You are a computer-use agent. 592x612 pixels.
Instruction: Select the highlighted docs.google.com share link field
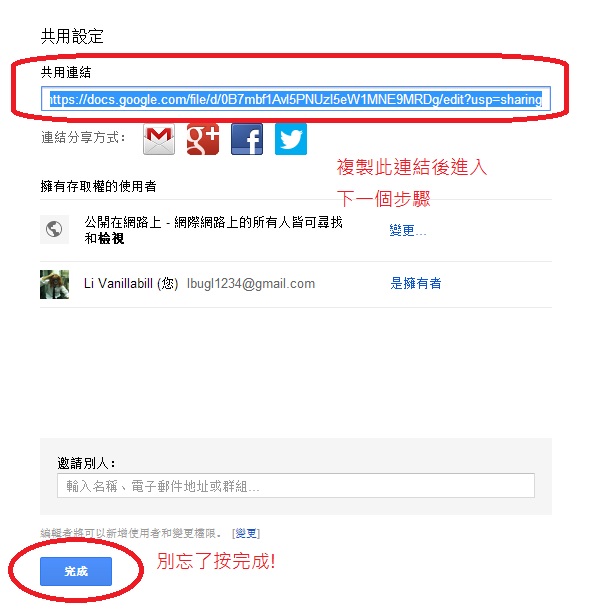[296, 99]
